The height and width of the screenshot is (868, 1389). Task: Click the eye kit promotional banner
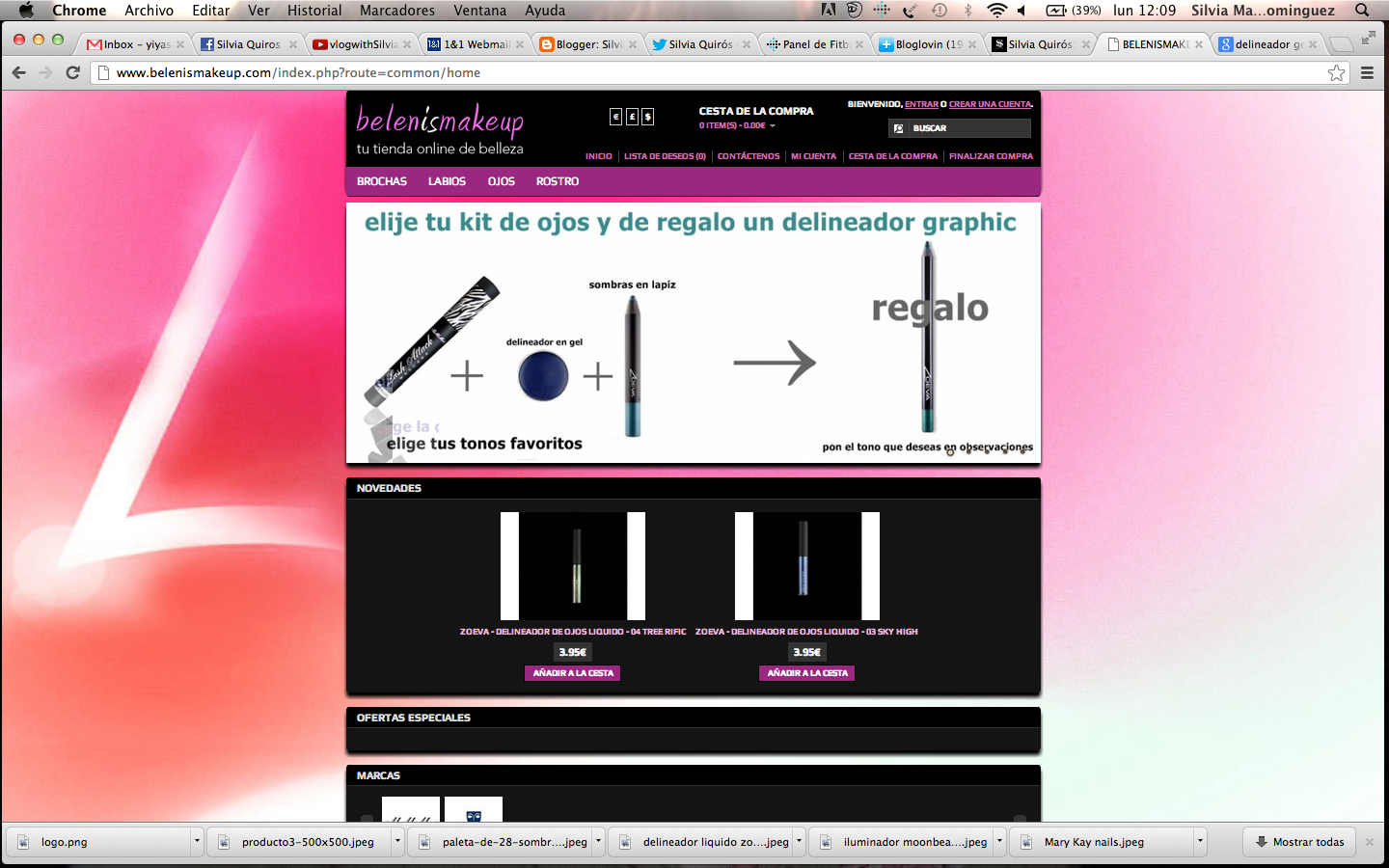click(x=694, y=333)
